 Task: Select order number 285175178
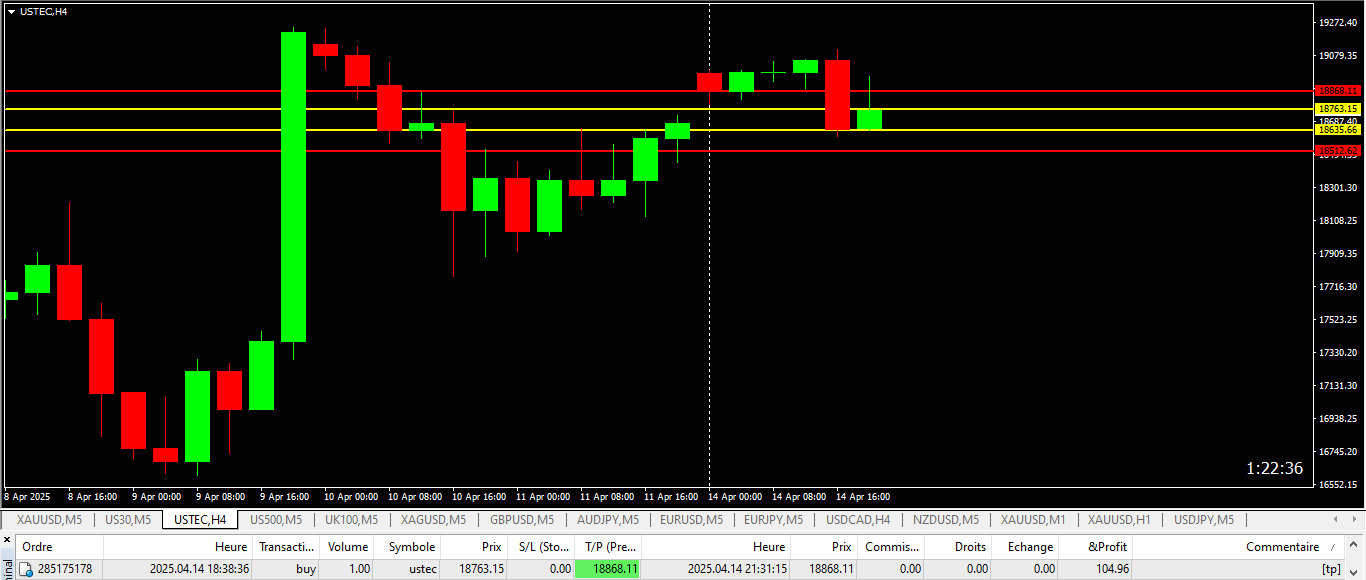pyautogui.click(x=65, y=569)
